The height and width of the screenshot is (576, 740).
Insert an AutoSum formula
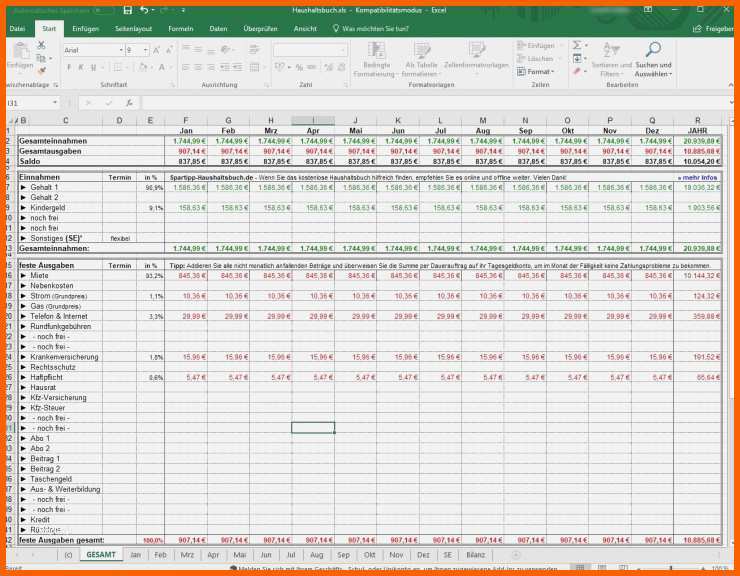point(577,45)
